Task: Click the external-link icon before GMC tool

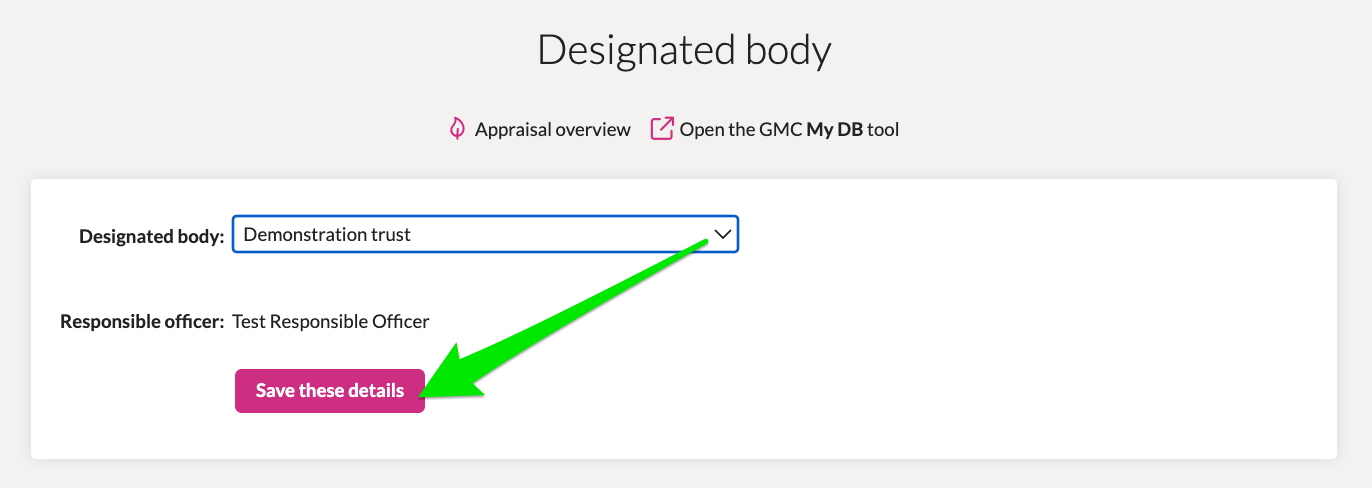Action: [x=662, y=129]
